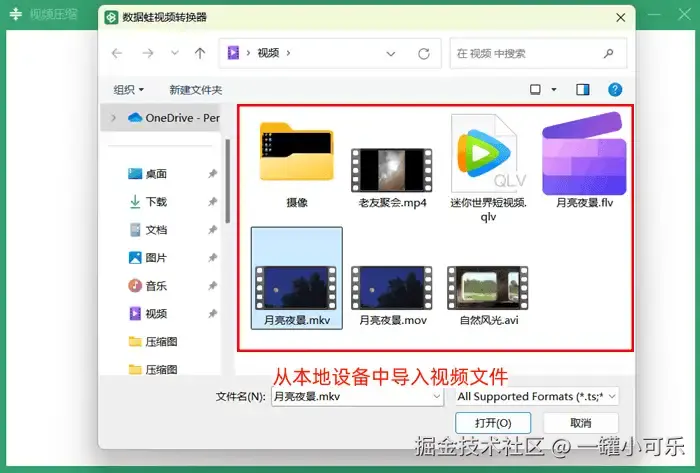Viewport: 700px width, 473px height.
Task: Open the 组织 menu
Action: tap(129, 90)
